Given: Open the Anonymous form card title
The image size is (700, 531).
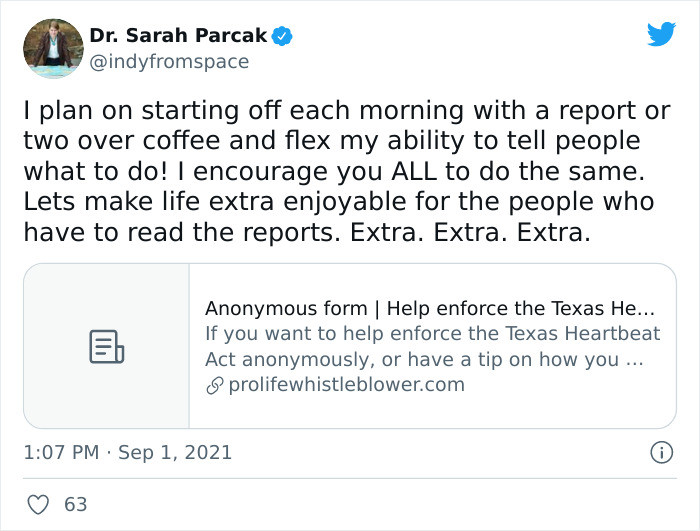Looking at the screenshot, I should (x=429, y=308).
